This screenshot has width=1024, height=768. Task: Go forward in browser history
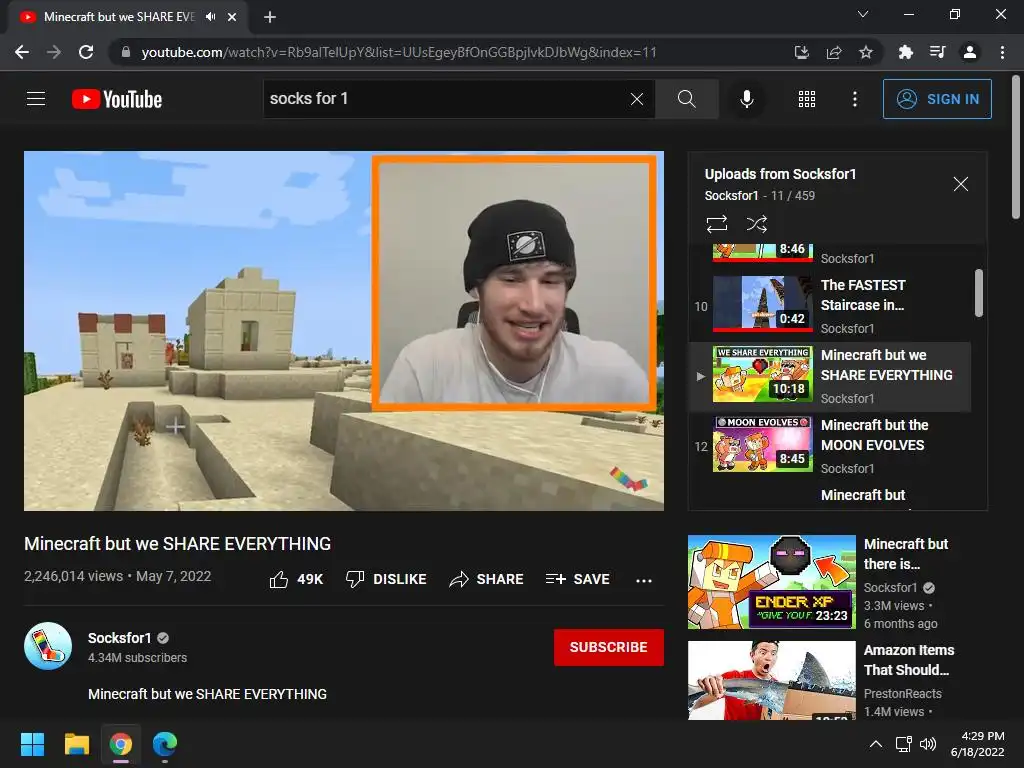tap(54, 52)
